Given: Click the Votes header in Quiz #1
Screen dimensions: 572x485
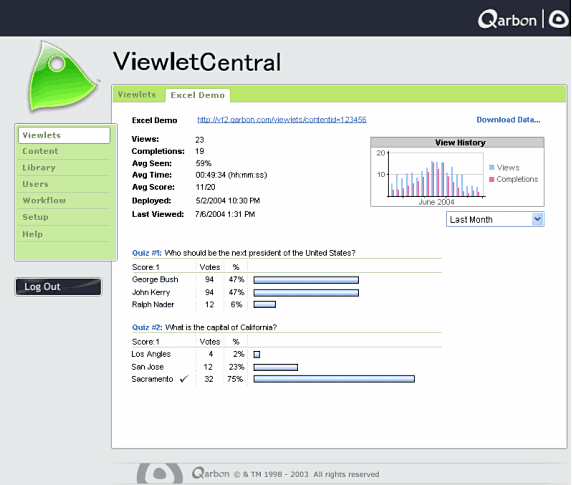Looking at the screenshot, I should point(210,267).
